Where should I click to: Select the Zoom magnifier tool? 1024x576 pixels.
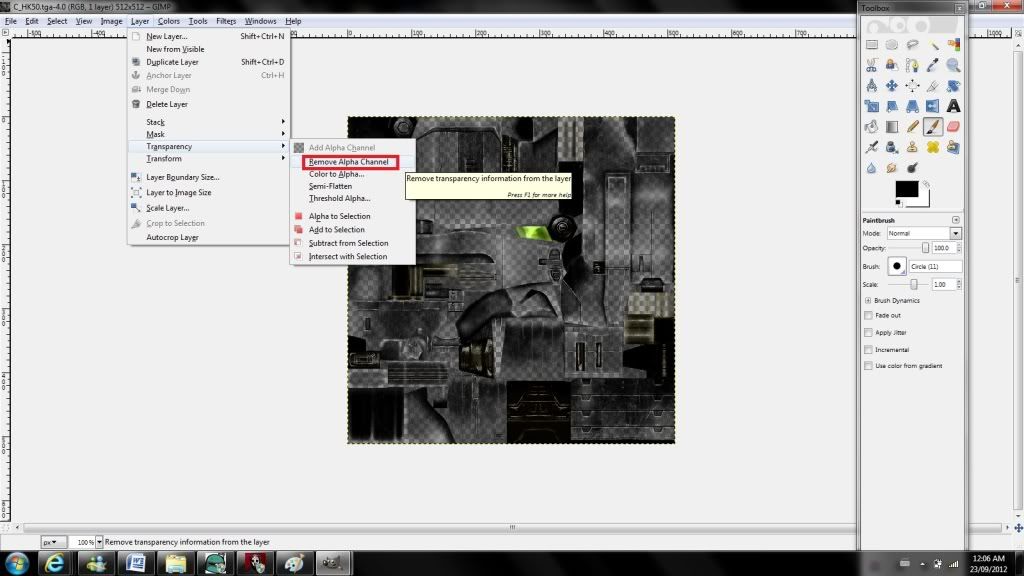tap(953, 65)
